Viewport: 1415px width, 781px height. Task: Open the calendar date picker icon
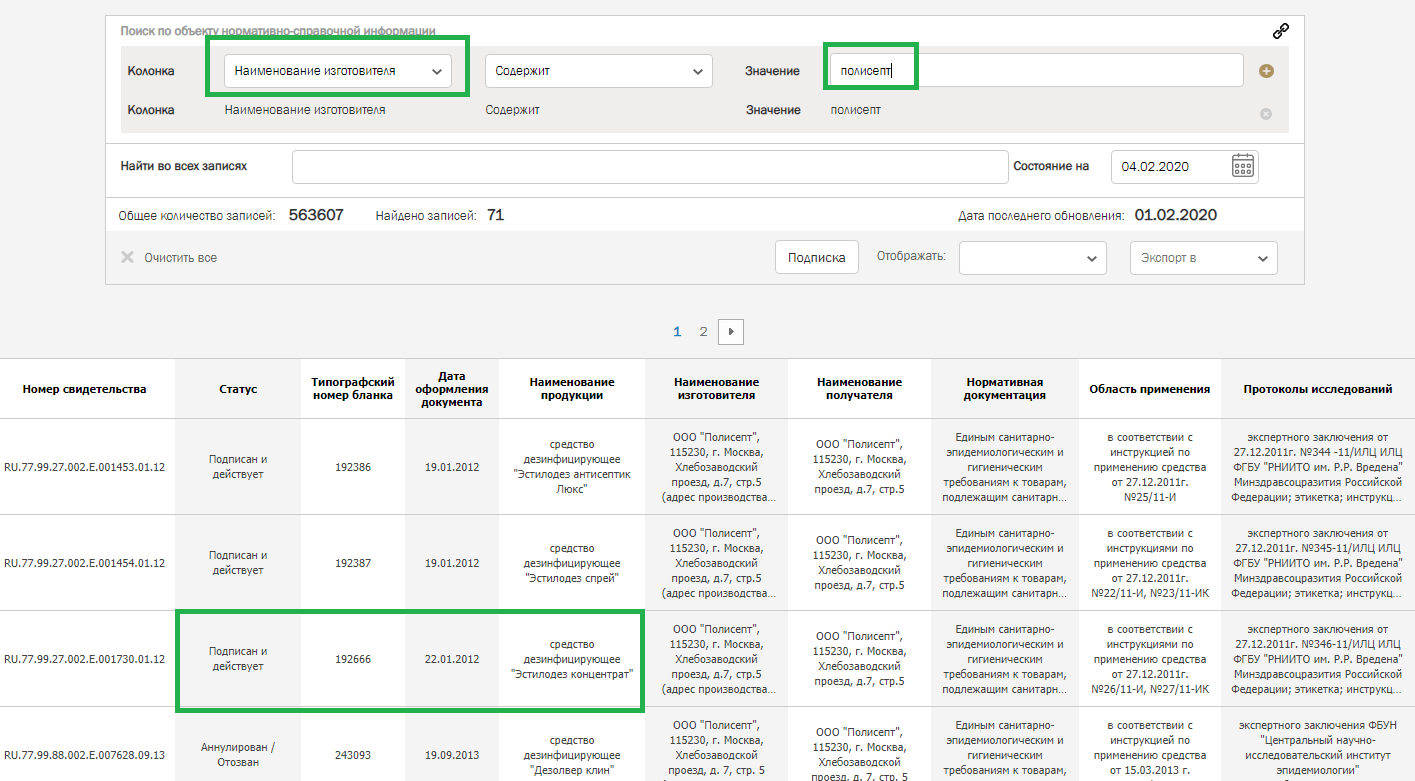pyautogui.click(x=1243, y=166)
